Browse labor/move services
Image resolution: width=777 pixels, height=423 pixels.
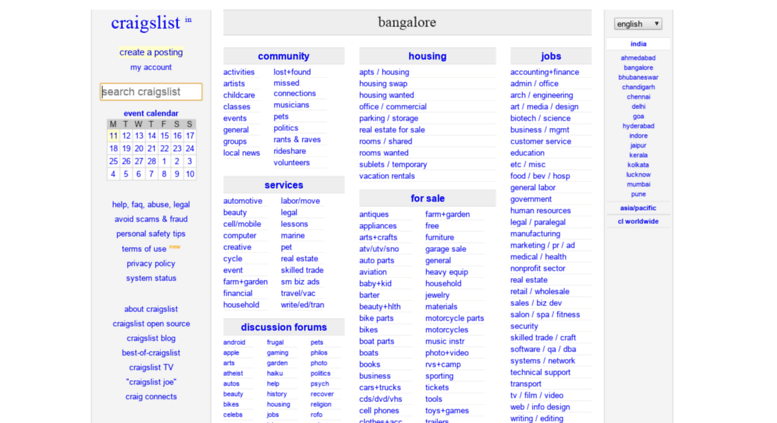tap(300, 201)
